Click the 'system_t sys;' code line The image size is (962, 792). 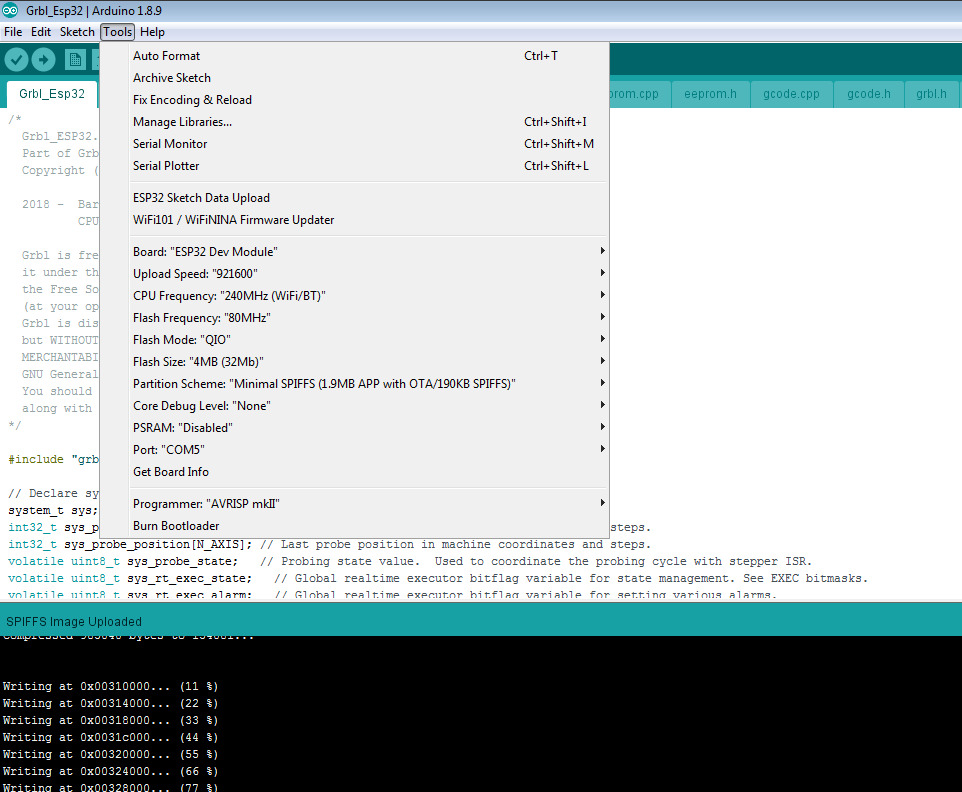[x=53, y=510]
